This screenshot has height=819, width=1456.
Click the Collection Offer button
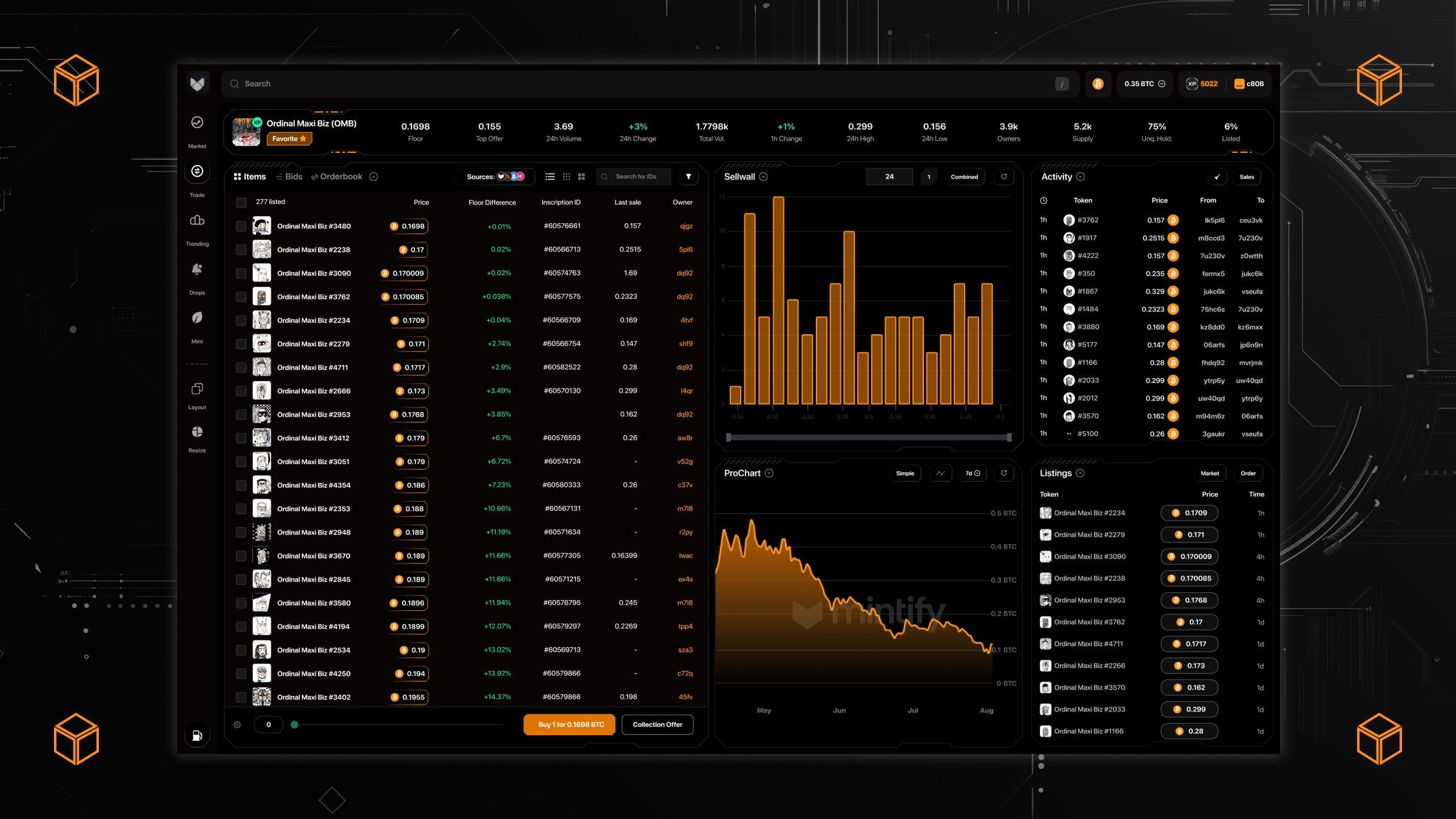(x=657, y=724)
